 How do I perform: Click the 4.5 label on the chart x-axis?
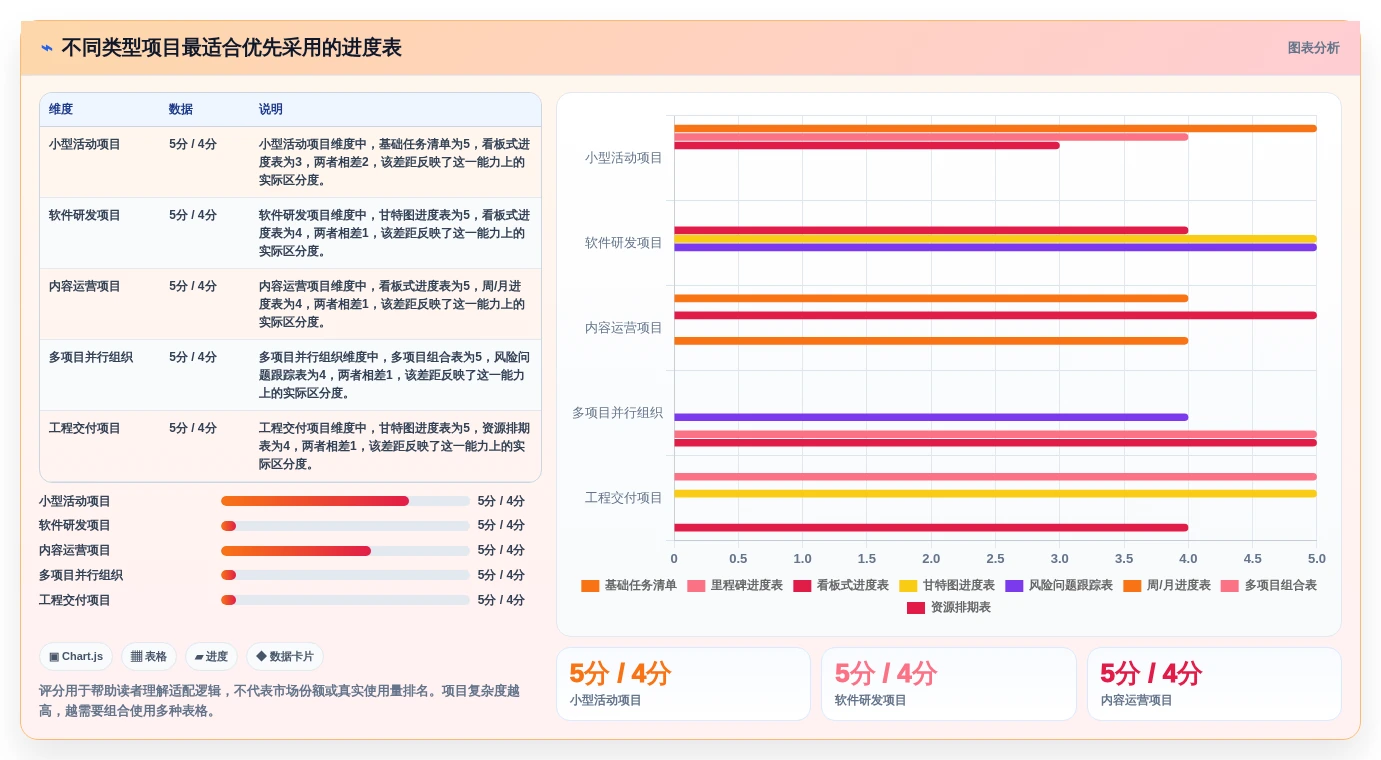pos(1252,559)
